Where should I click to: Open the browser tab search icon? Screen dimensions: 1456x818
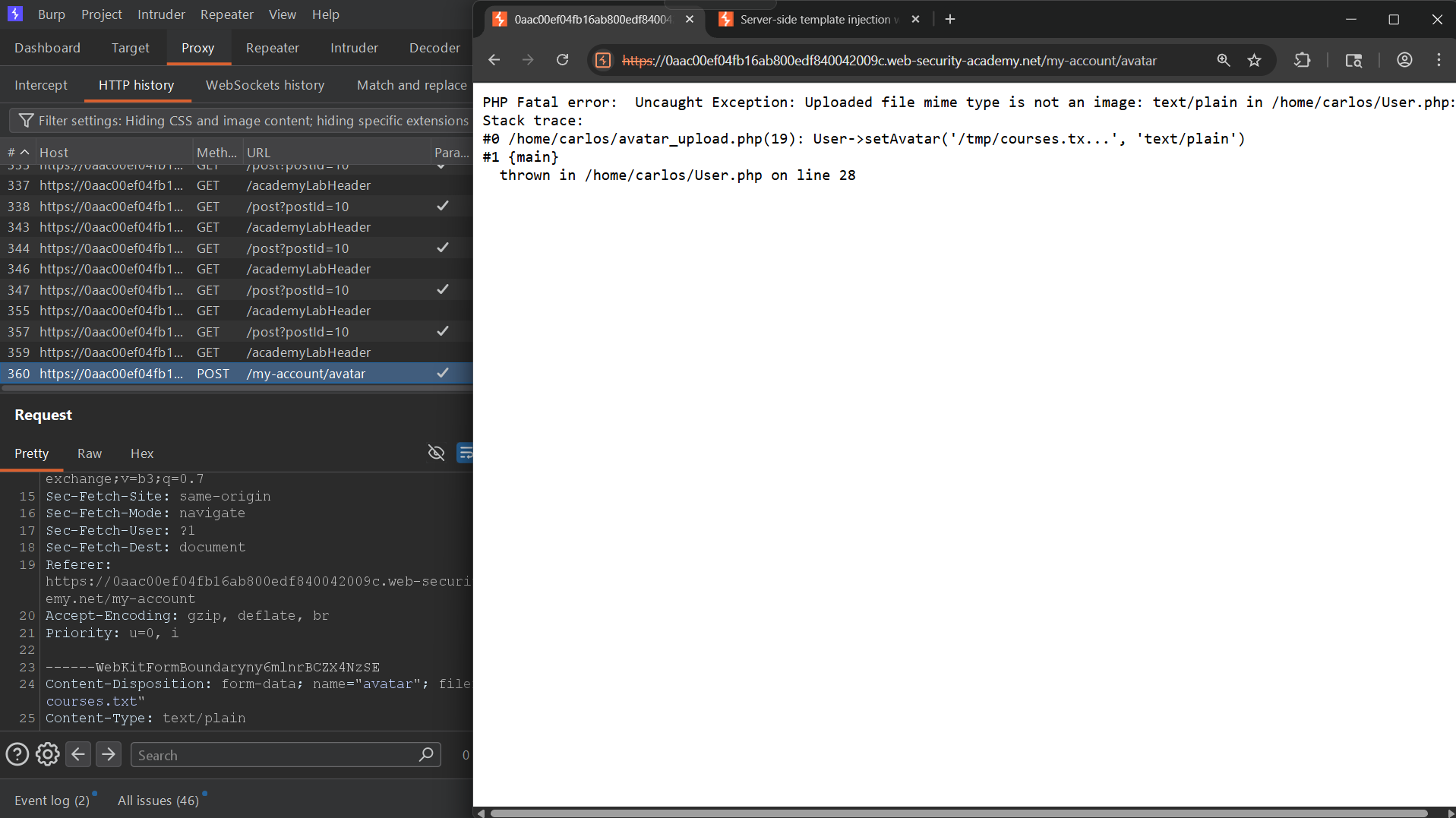(x=1353, y=60)
